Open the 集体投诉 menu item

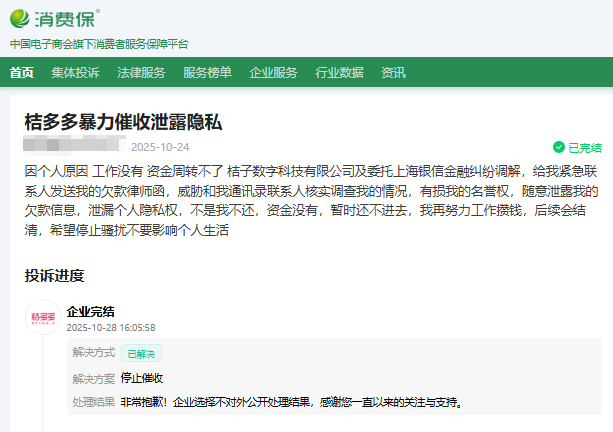(x=76, y=72)
